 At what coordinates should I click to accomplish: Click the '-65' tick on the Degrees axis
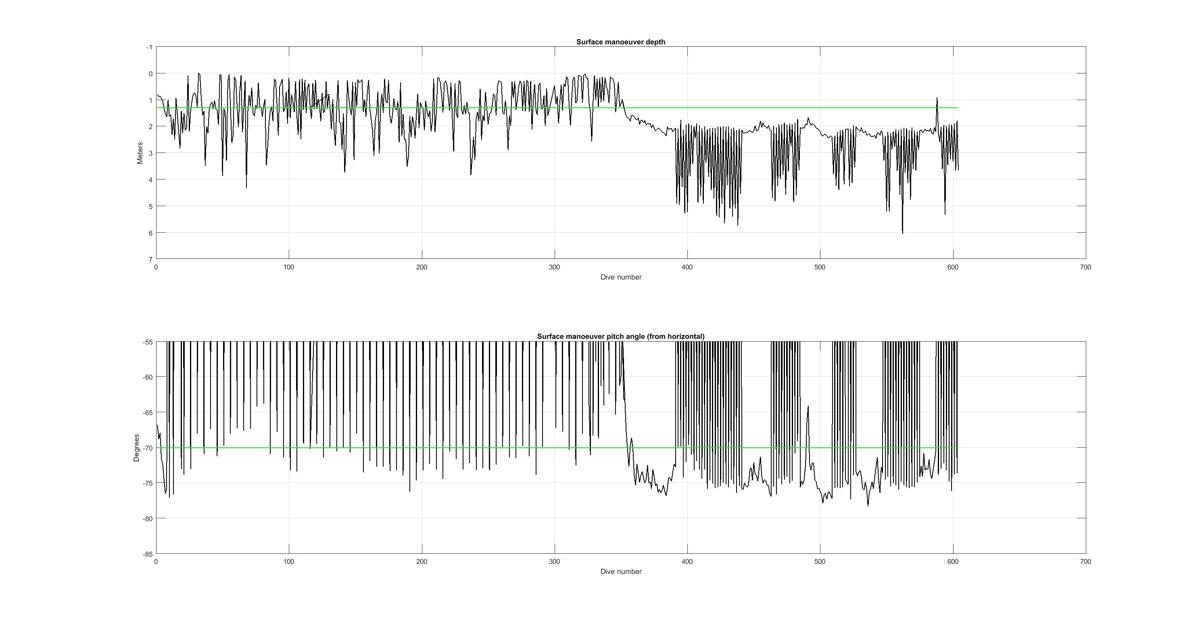pos(147,412)
